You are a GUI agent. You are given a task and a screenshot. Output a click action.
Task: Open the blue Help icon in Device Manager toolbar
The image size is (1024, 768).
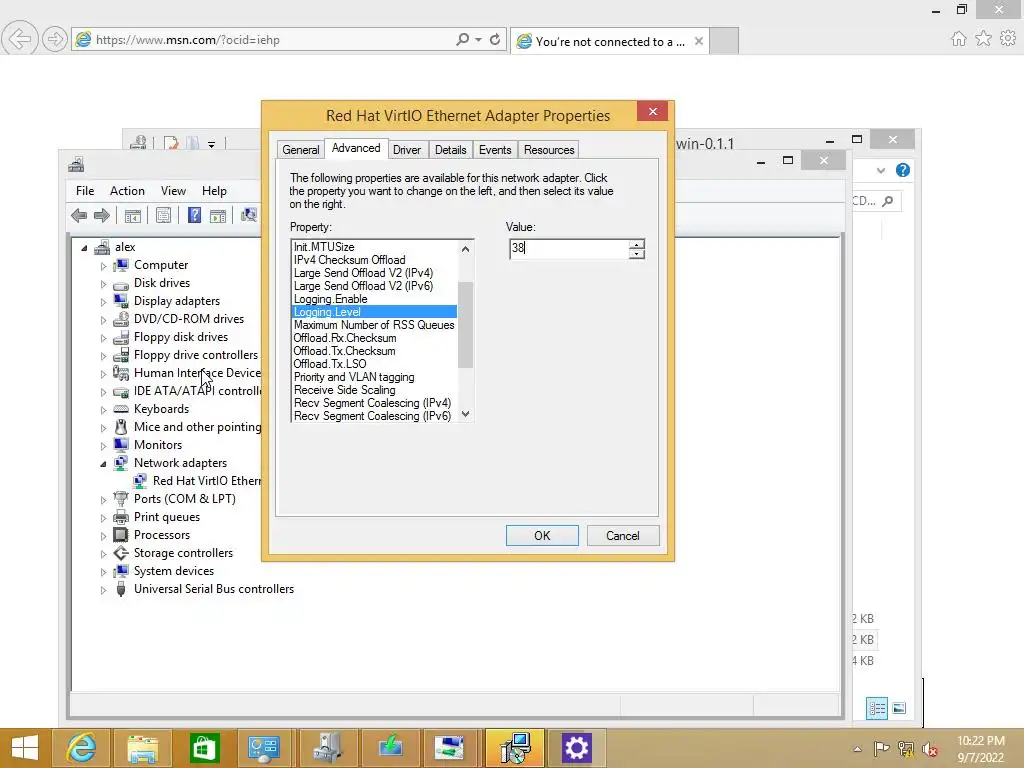coord(194,216)
